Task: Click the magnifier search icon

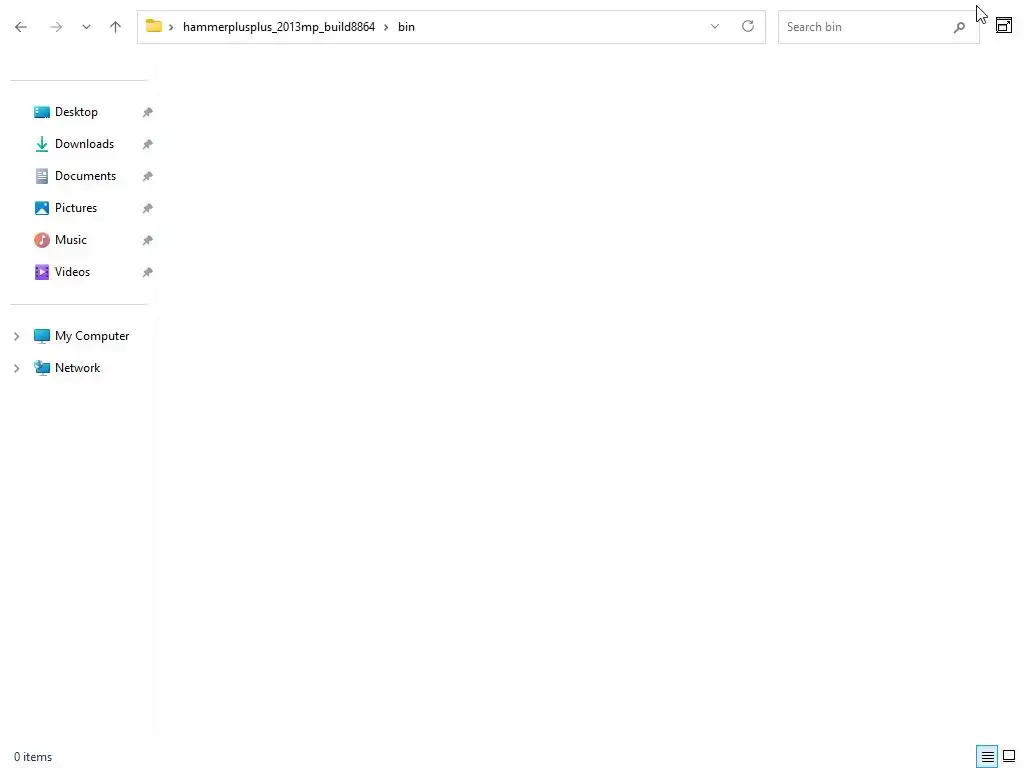Action: click(959, 27)
